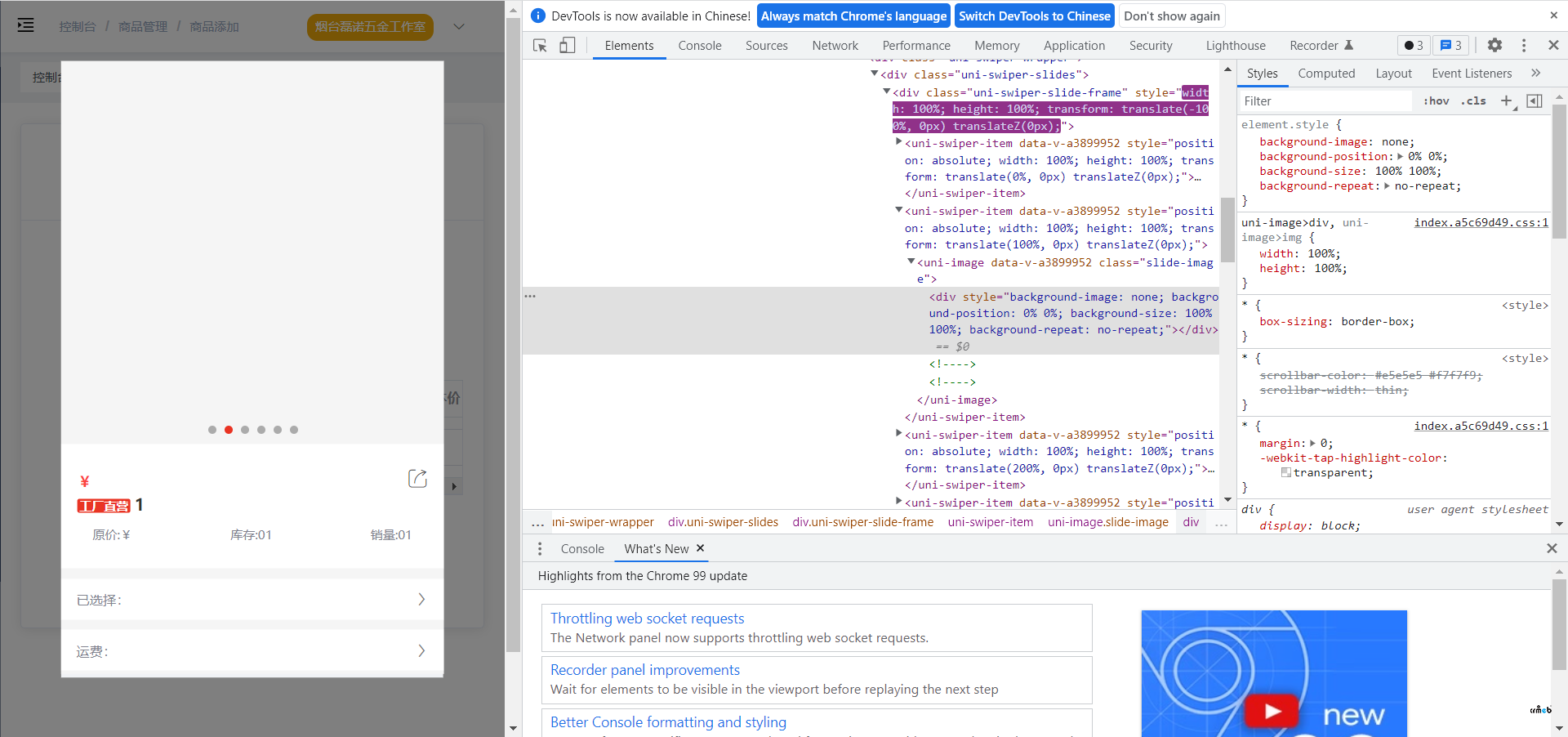Open the errors counter badge showing 3
This screenshot has width=1568, height=737.
coord(1414,46)
